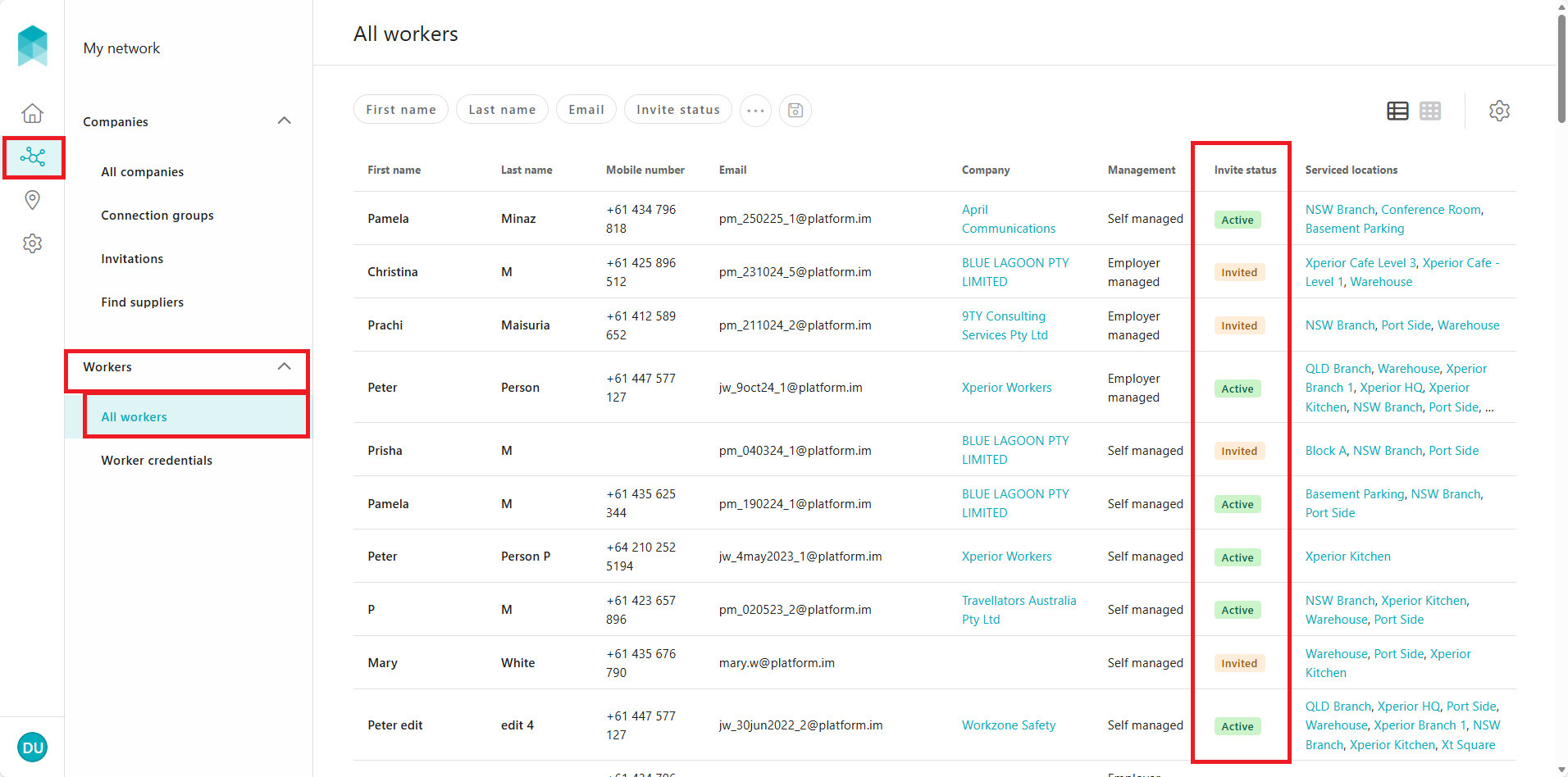Collapse the Workers section

point(285,366)
